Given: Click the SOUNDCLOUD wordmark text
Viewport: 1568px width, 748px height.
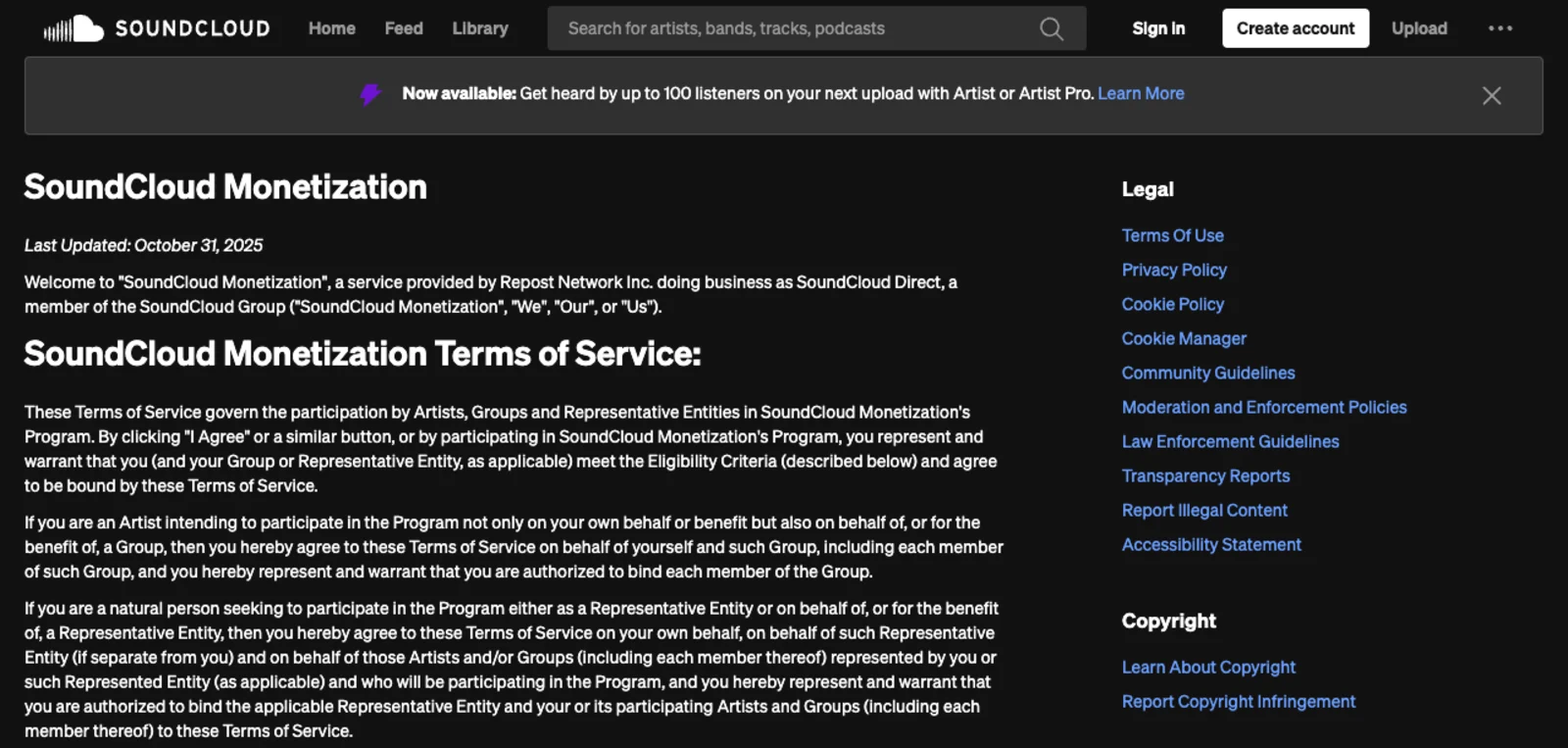Looking at the screenshot, I should (x=192, y=28).
